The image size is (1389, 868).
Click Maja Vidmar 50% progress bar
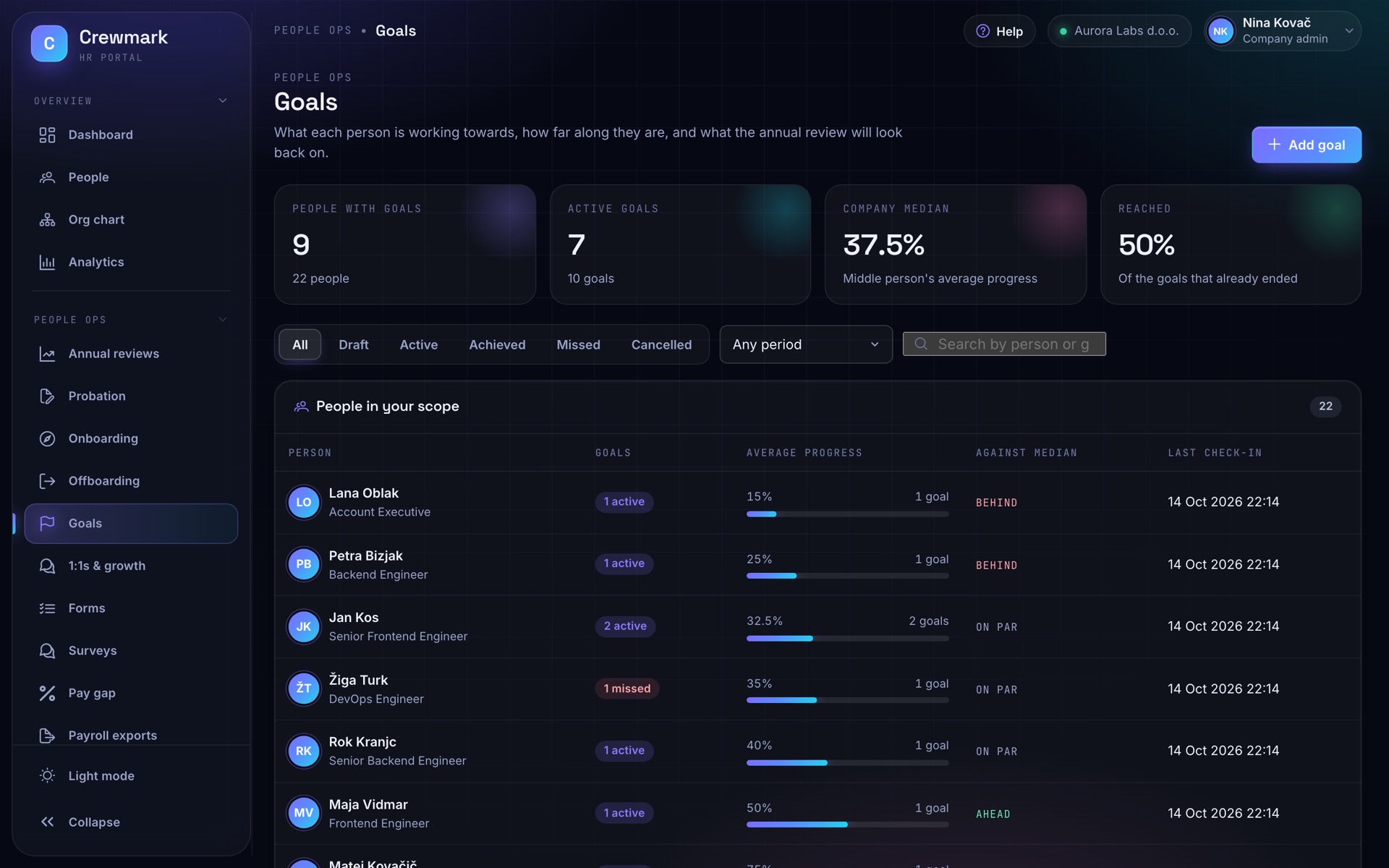847,825
